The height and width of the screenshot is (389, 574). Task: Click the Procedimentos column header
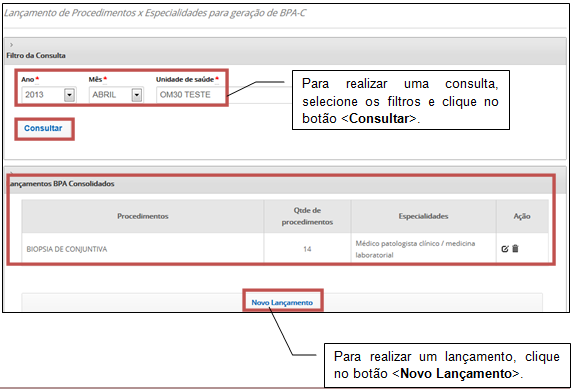(143, 216)
